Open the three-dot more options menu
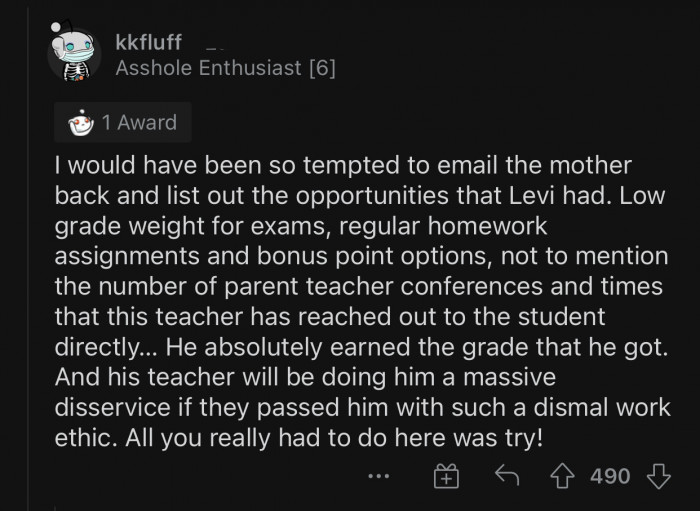Screen dimensions: 700x511 click(378, 477)
